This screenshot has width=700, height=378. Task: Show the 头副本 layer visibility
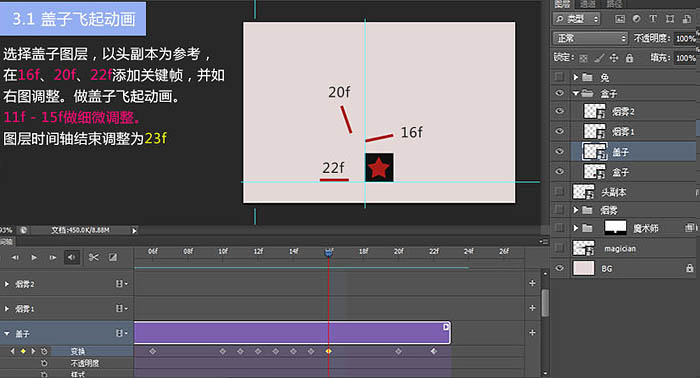point(559,192)
